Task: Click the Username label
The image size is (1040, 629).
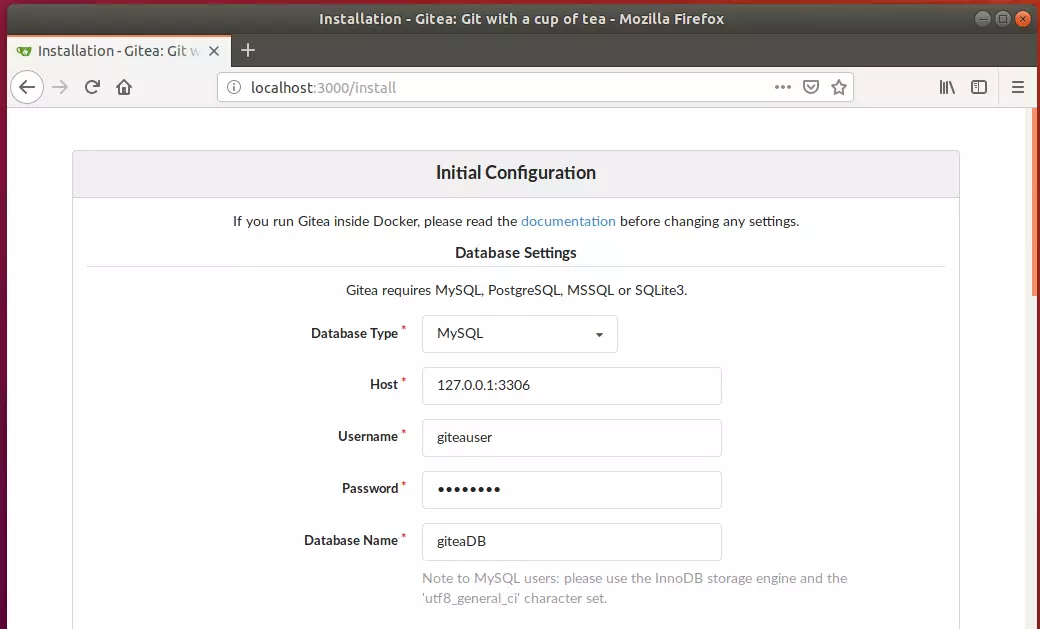Action: (367, 436)
